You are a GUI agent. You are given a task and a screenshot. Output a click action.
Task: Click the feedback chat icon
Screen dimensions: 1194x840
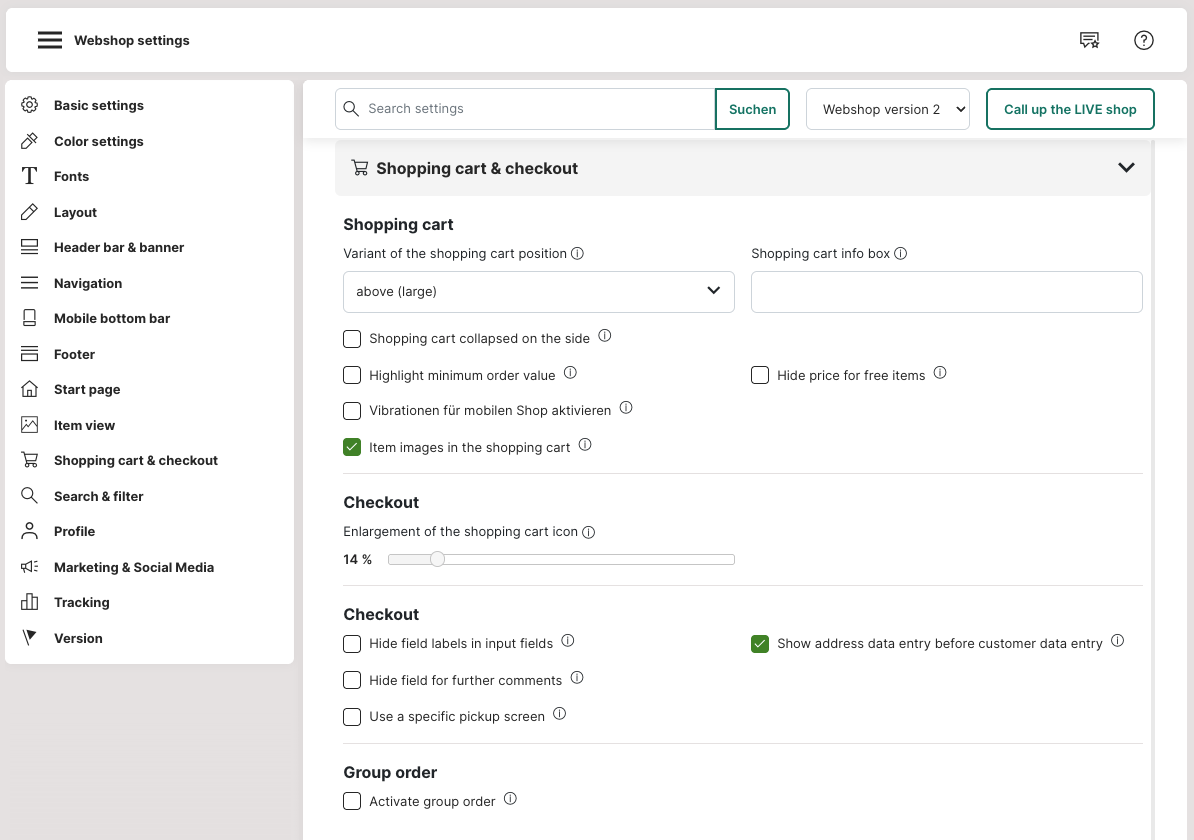1089,40
